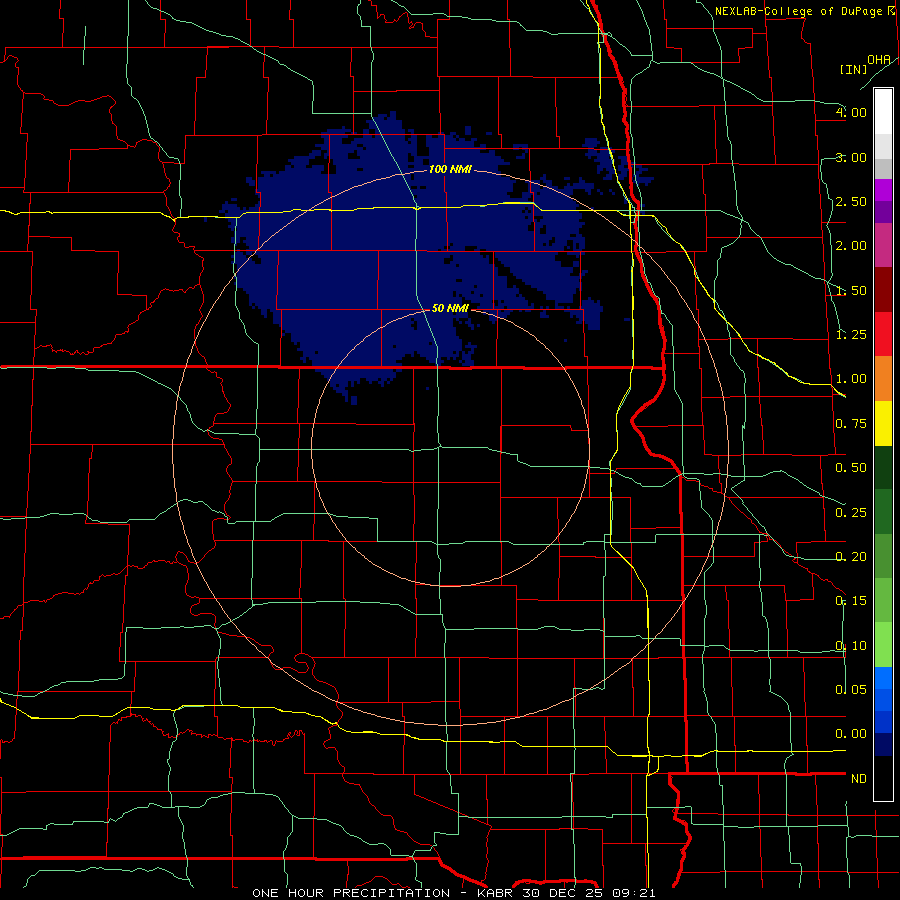Select the black ND legend swatch
This screenshot has width=900, height=900.
(883, 778)
